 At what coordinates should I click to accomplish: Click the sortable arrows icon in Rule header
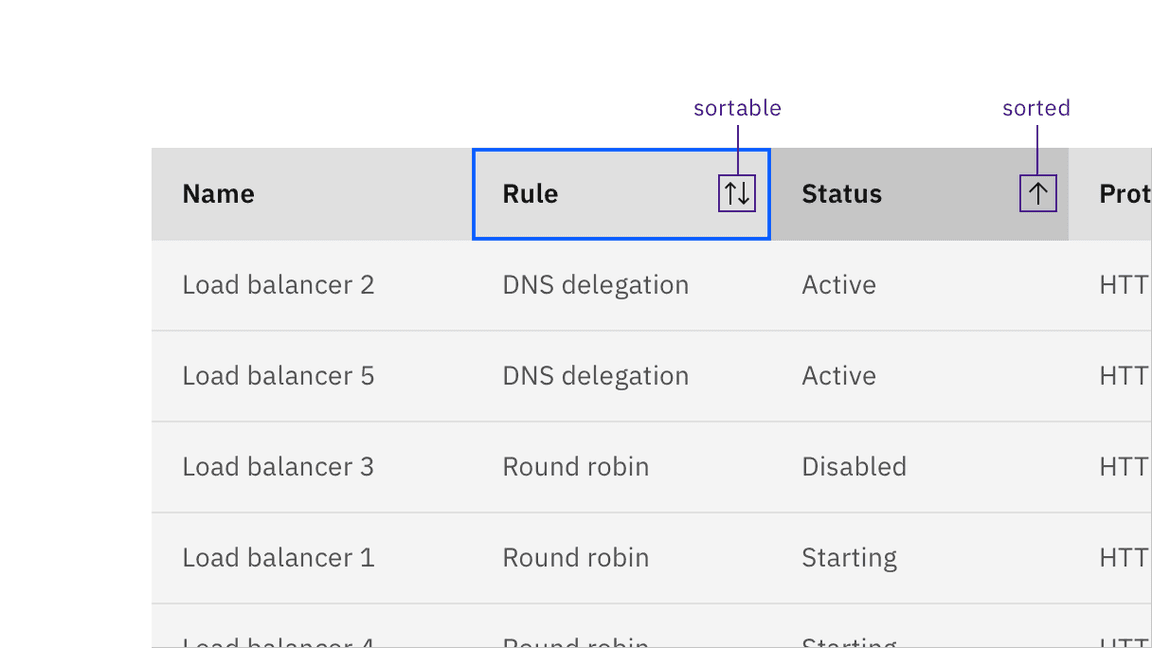click(x=737, y=194)
